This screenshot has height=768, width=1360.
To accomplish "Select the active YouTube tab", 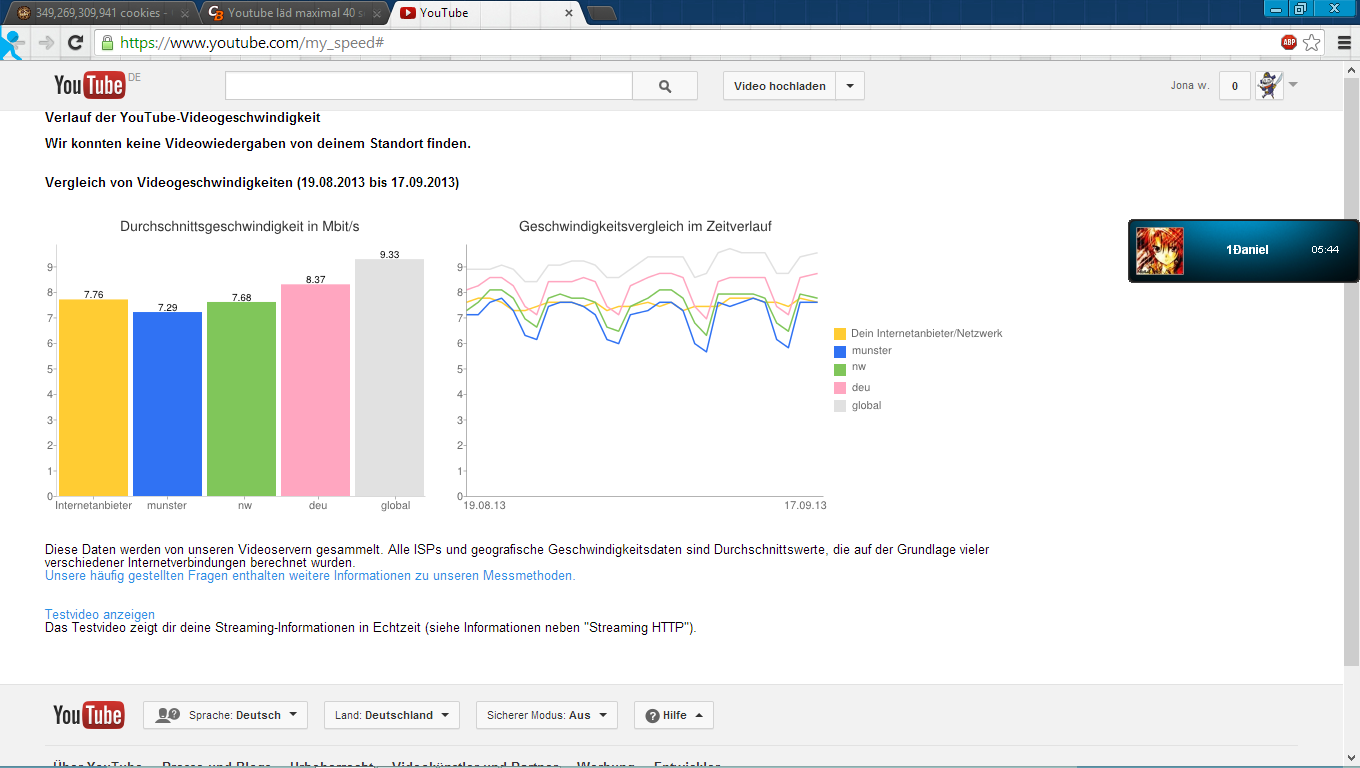I will click(x=484, y=13).
